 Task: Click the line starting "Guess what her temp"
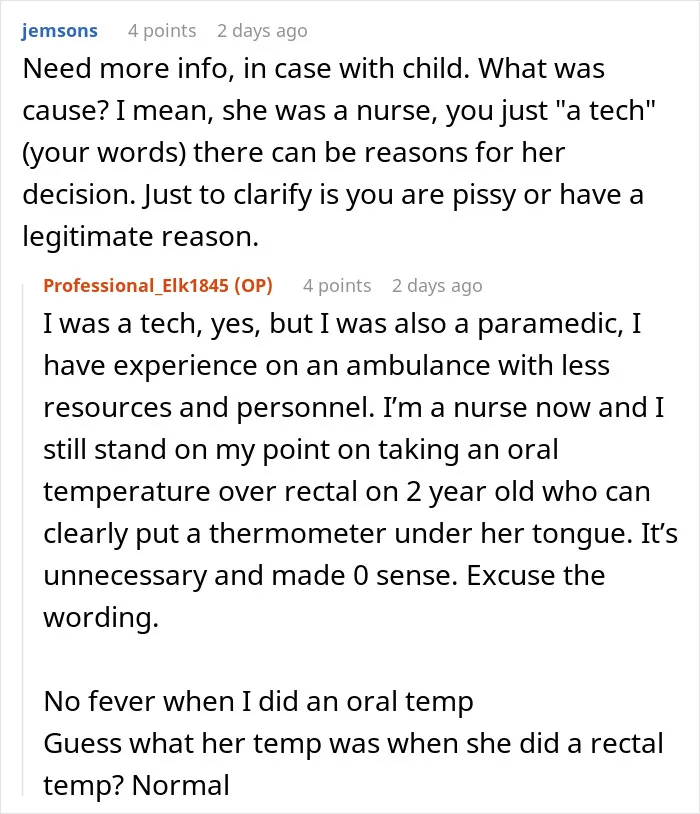click(x=354, y=743)
